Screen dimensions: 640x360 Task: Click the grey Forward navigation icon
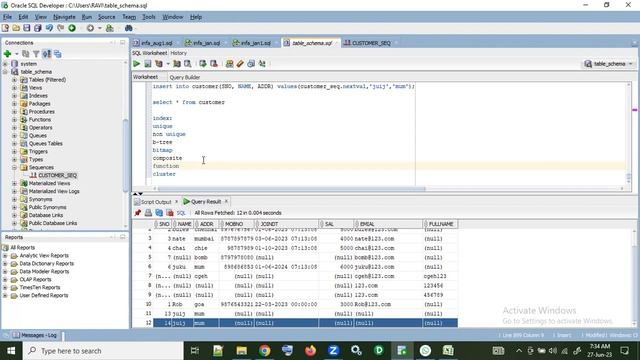pyautogui.click(x=90, y=28)
